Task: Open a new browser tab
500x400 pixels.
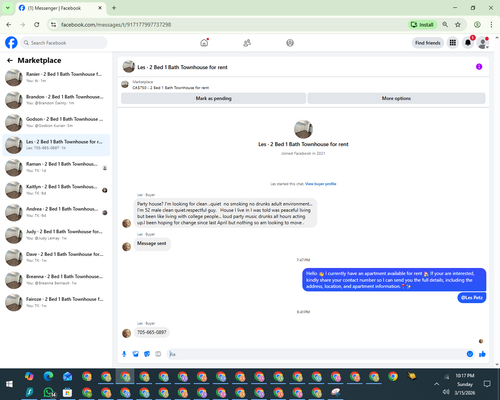Action: click(x=114, y=8)
